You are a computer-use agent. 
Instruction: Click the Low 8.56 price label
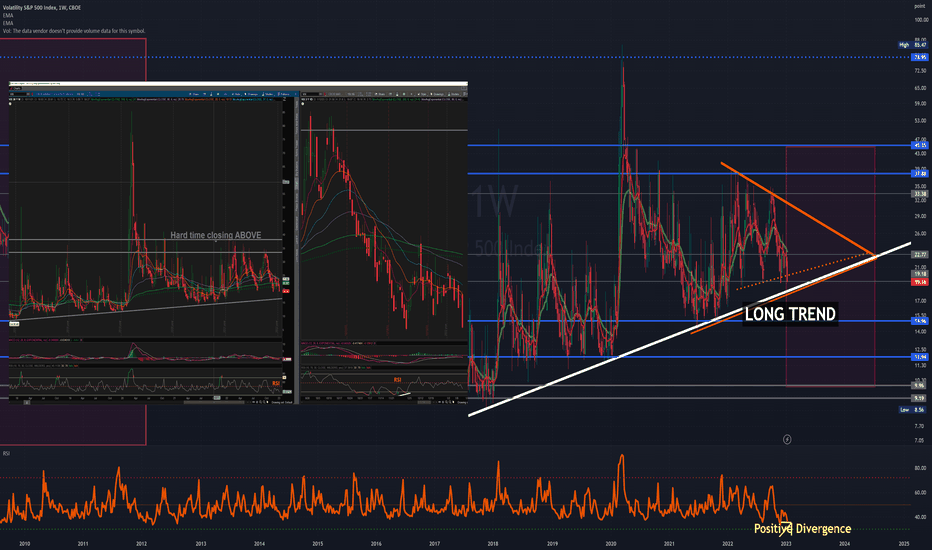coord(913,410)
